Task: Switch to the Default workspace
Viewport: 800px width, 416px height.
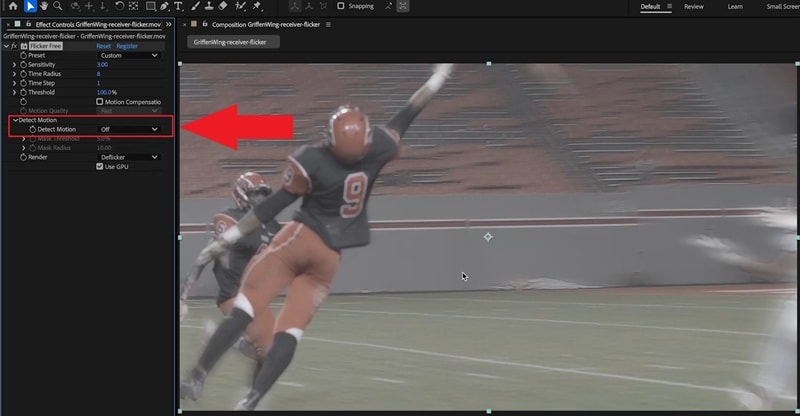Action: (650, 7)
